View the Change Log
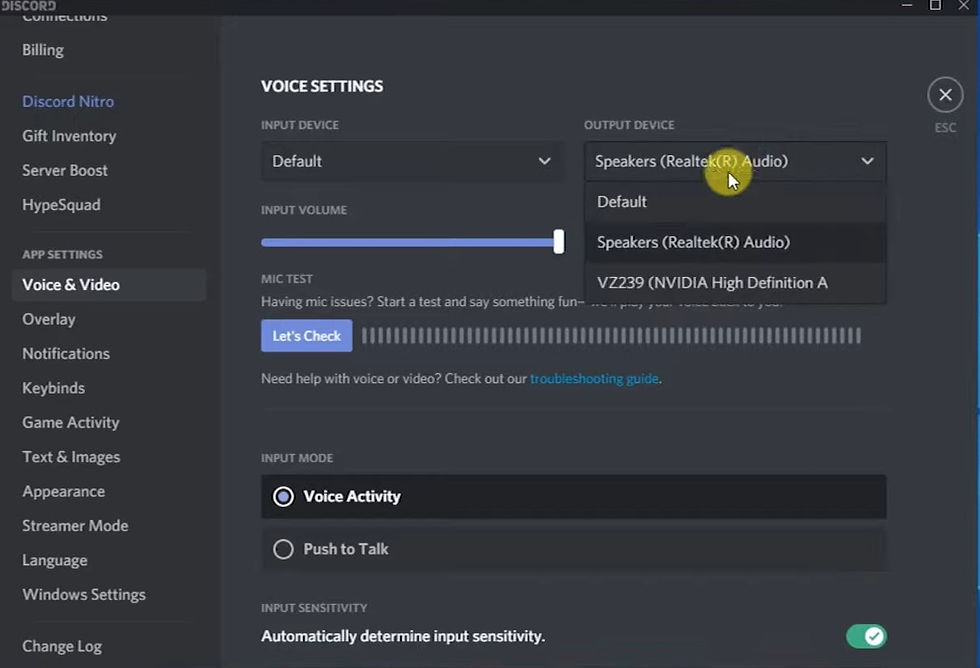The image size is (980, 668). coord(62,646)
